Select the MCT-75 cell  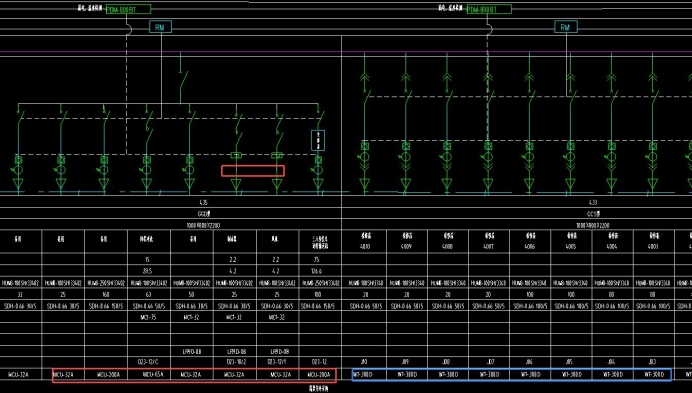[148, 317]
